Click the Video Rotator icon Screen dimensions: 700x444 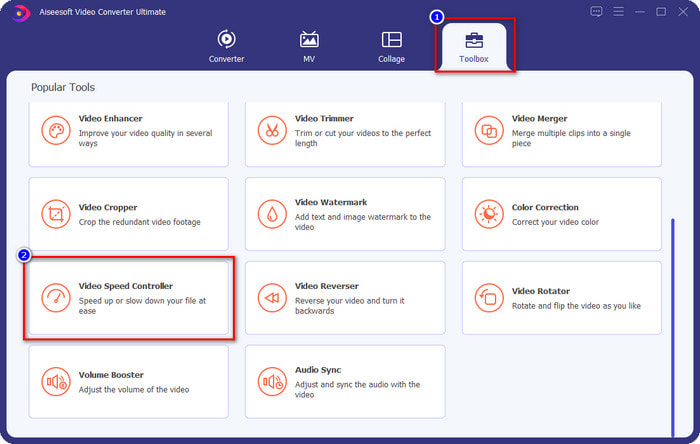point(488,298)
